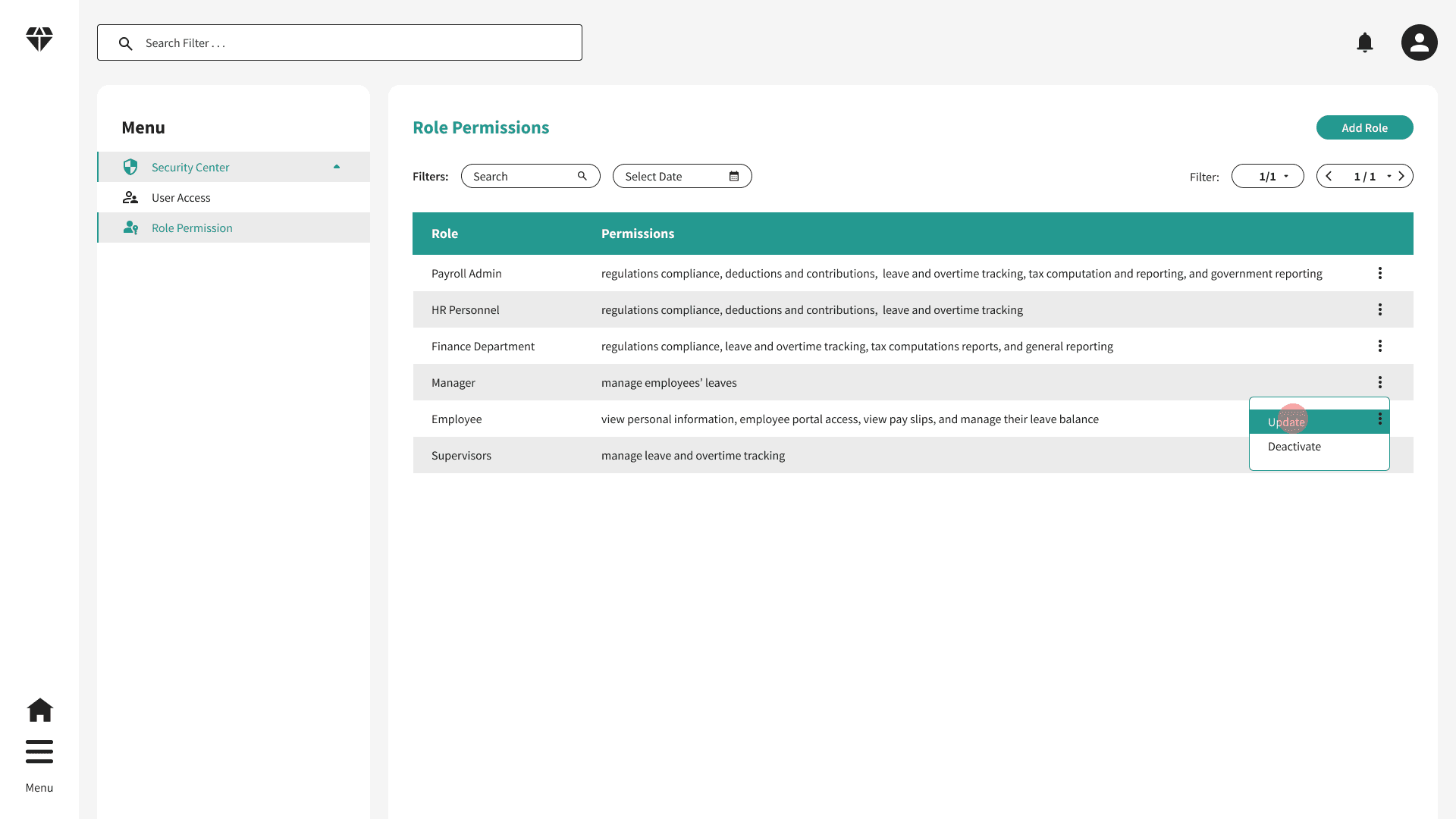
Task: Click the Role Permission icon
Action: click(x=130, y=227)
